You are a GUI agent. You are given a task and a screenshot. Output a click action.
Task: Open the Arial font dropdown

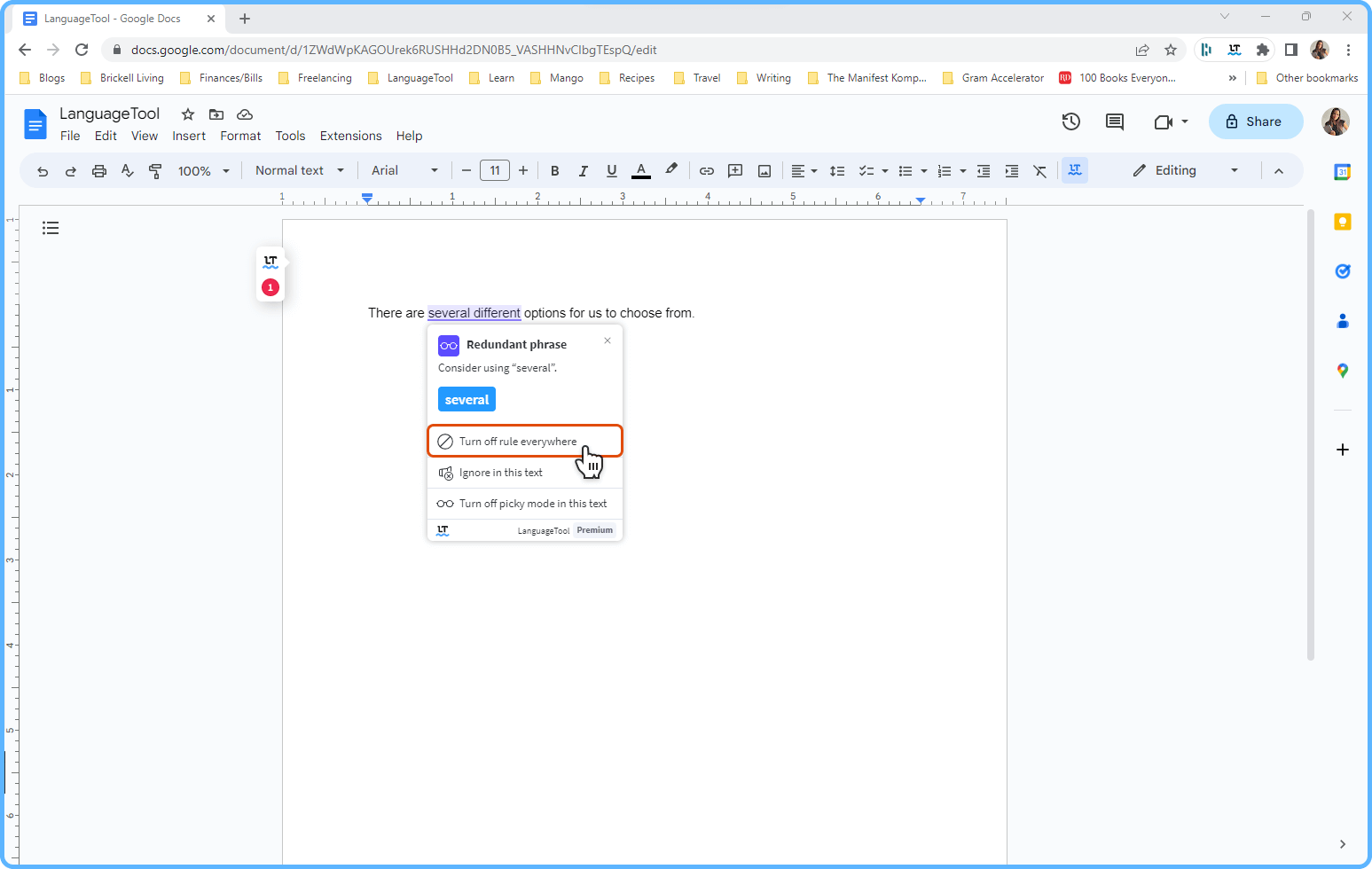[x=404, y=171]
